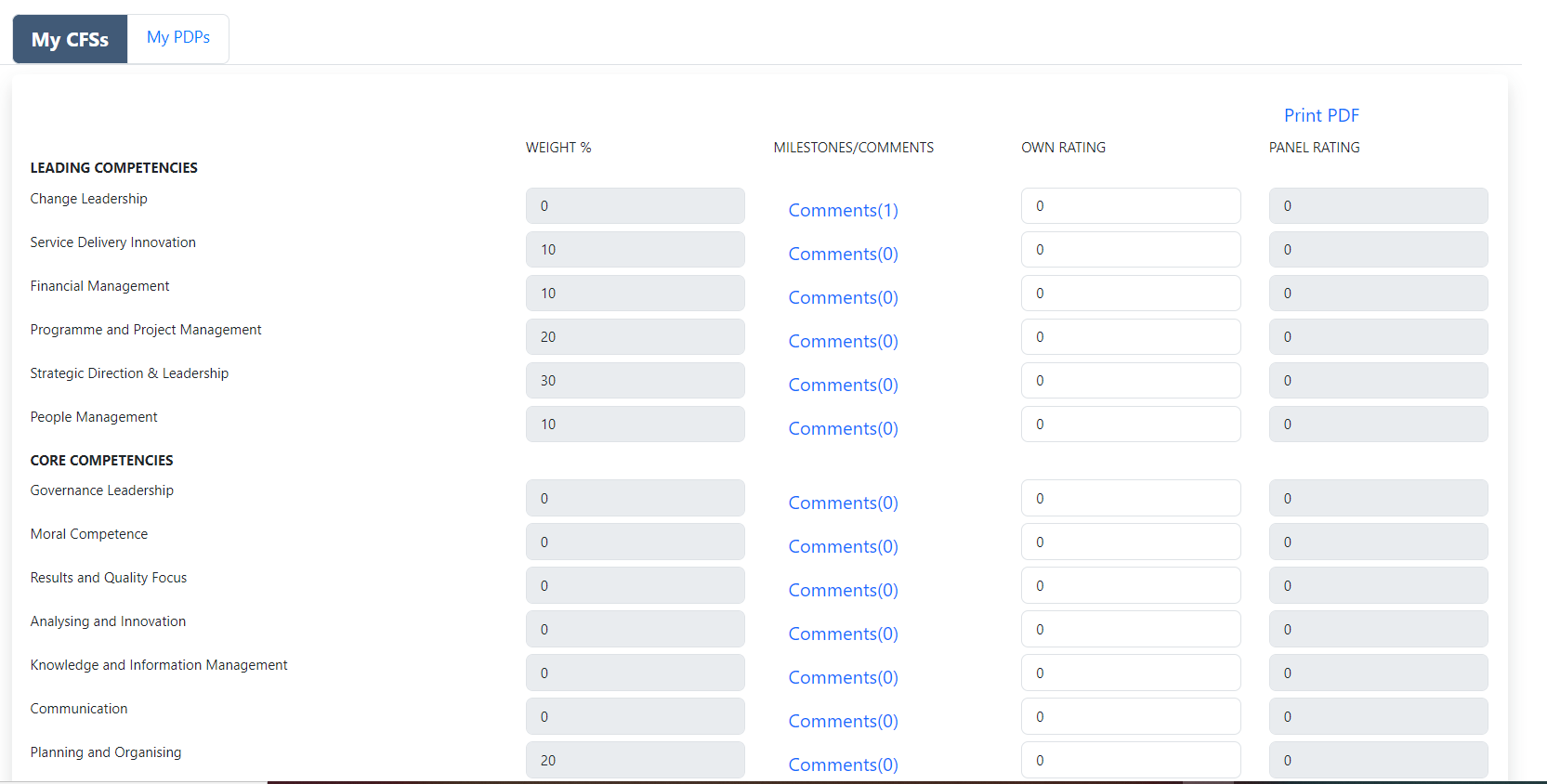This screenshot has width=1547, height=784.
Task: Open comments for Moral Competence
Action: click(x=843, y=546)
